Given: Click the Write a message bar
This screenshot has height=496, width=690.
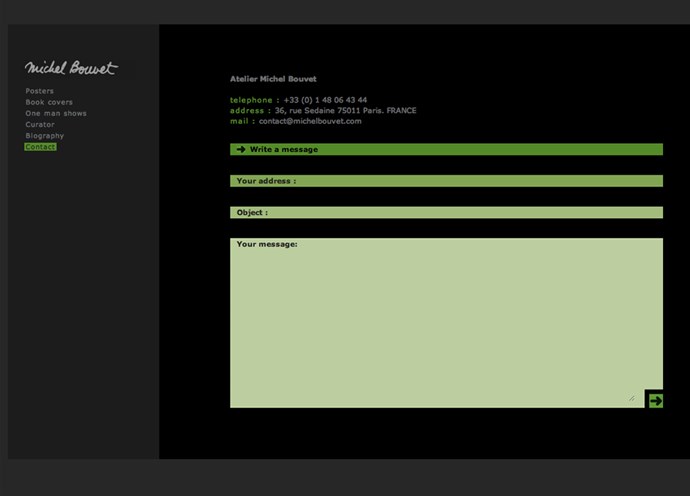Looking at the screenshot, I should pyautogui.click(x=446, y=149).
